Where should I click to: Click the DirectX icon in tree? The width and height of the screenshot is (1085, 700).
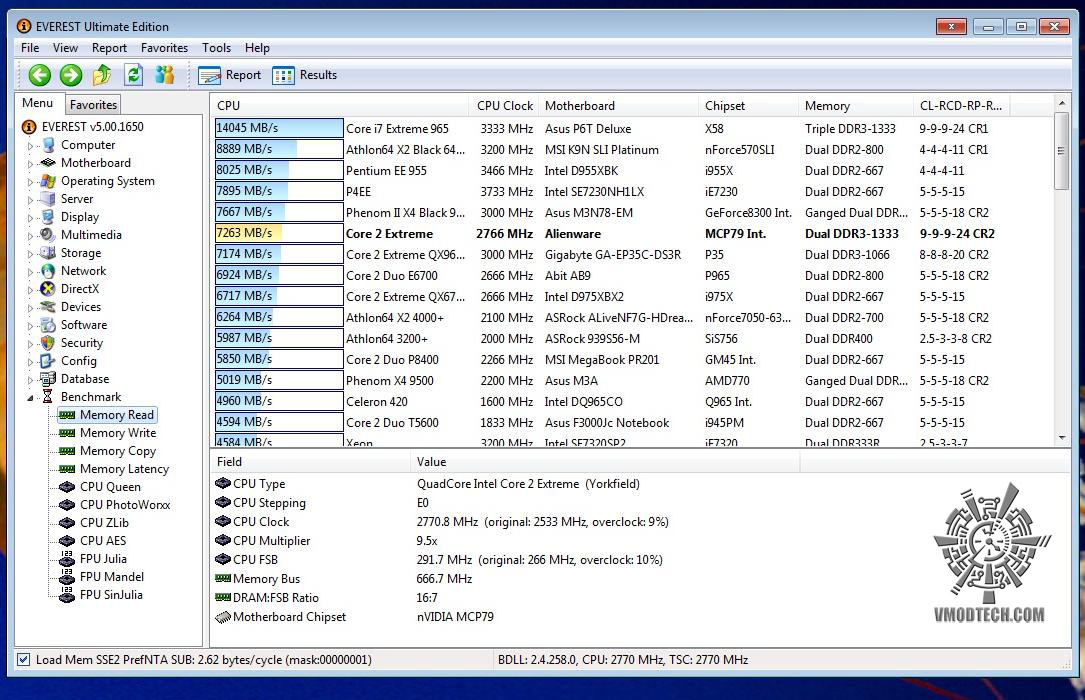[48, 288]
